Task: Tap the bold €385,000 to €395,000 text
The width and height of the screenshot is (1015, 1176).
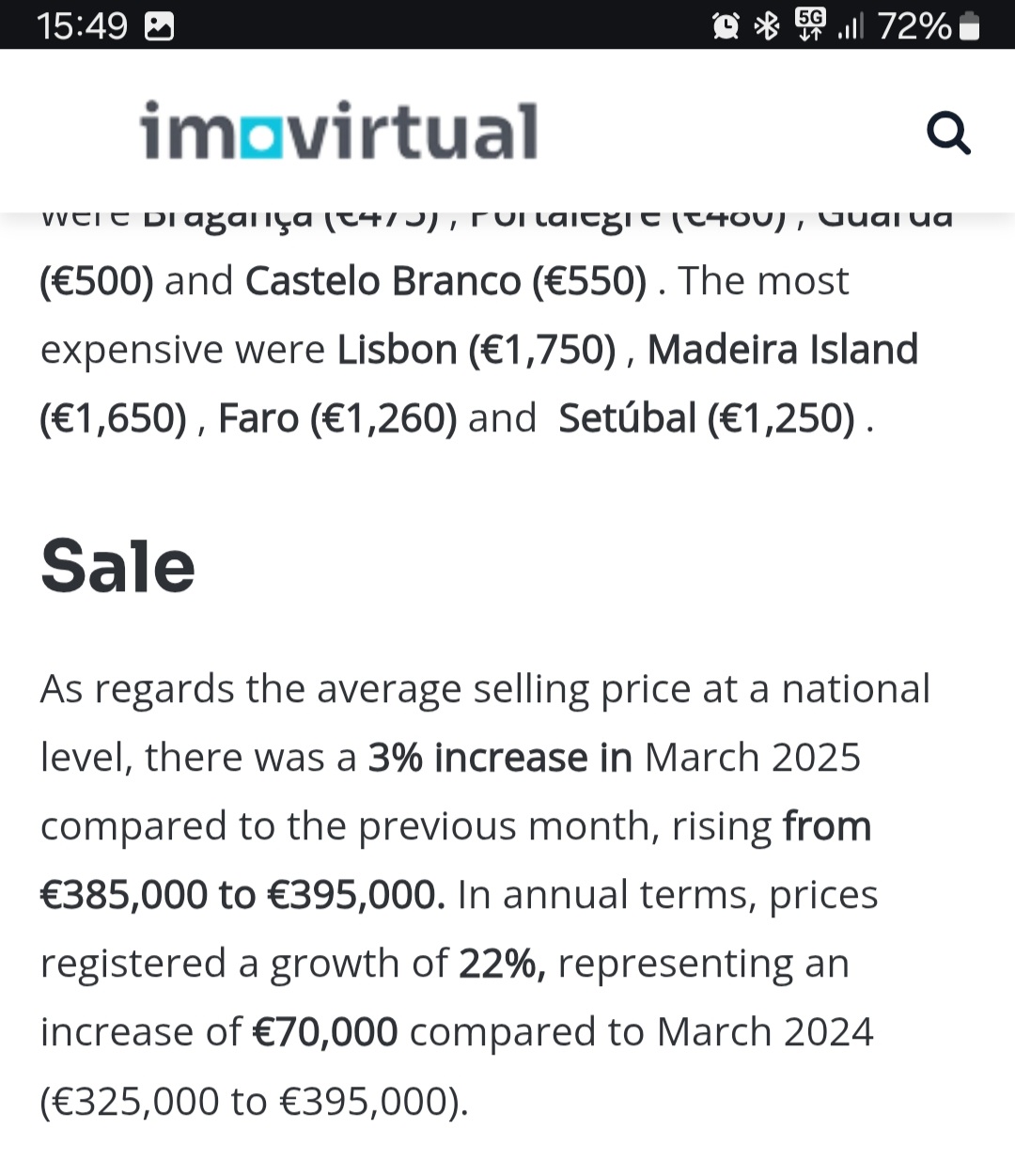Action: pyautogui.click(x=242, y=895)
